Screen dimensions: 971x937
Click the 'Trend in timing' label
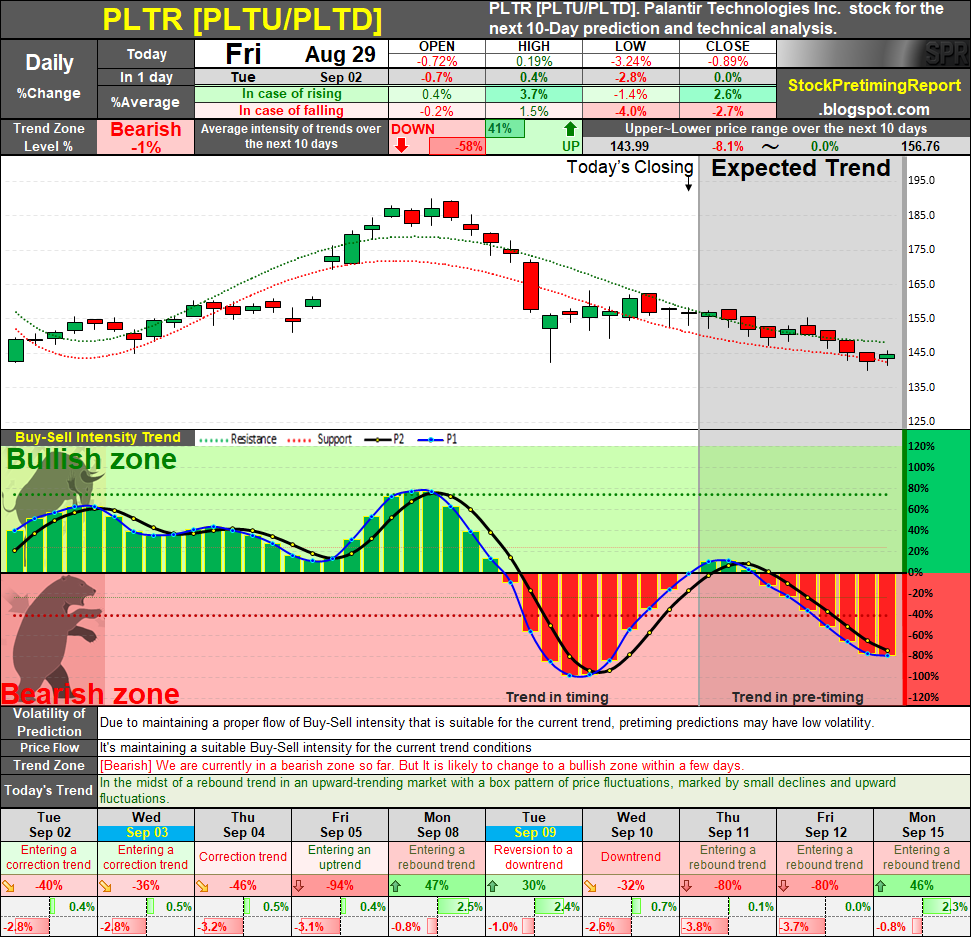557,697
